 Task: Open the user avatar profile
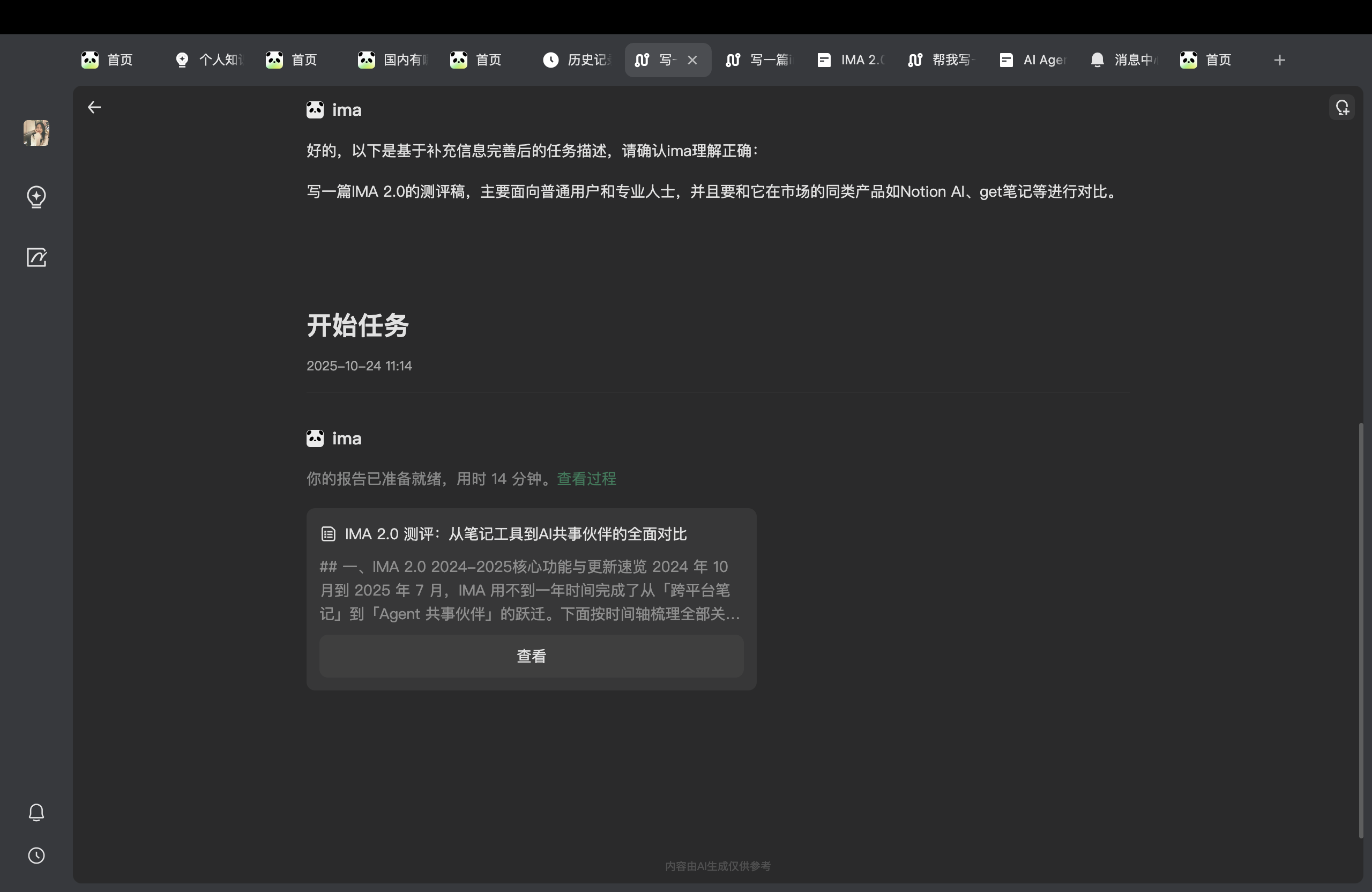[36, 132]
